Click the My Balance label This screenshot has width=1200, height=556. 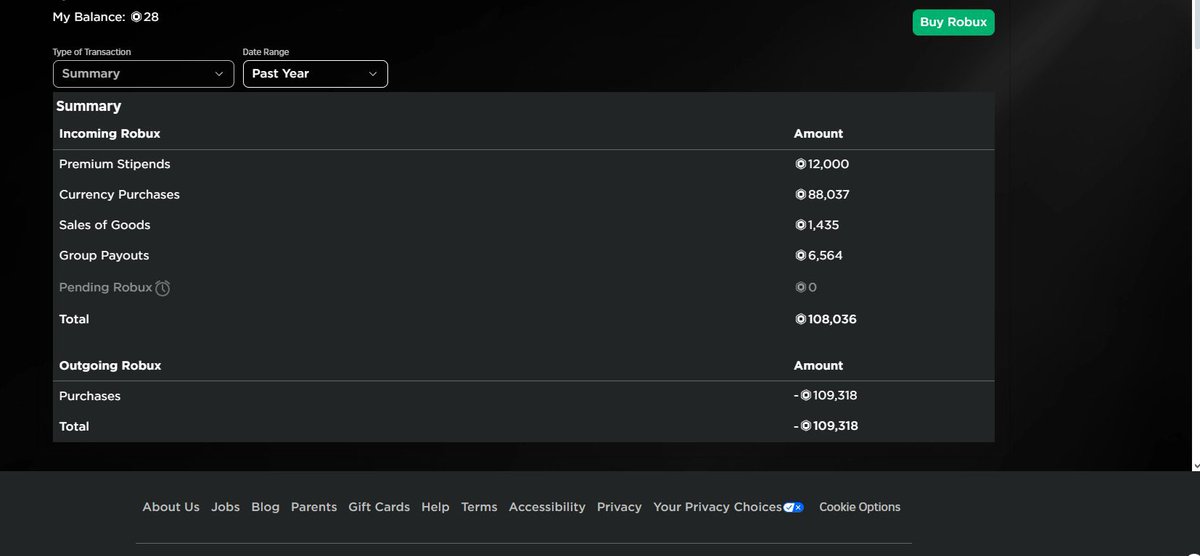(x=90, y=17)
